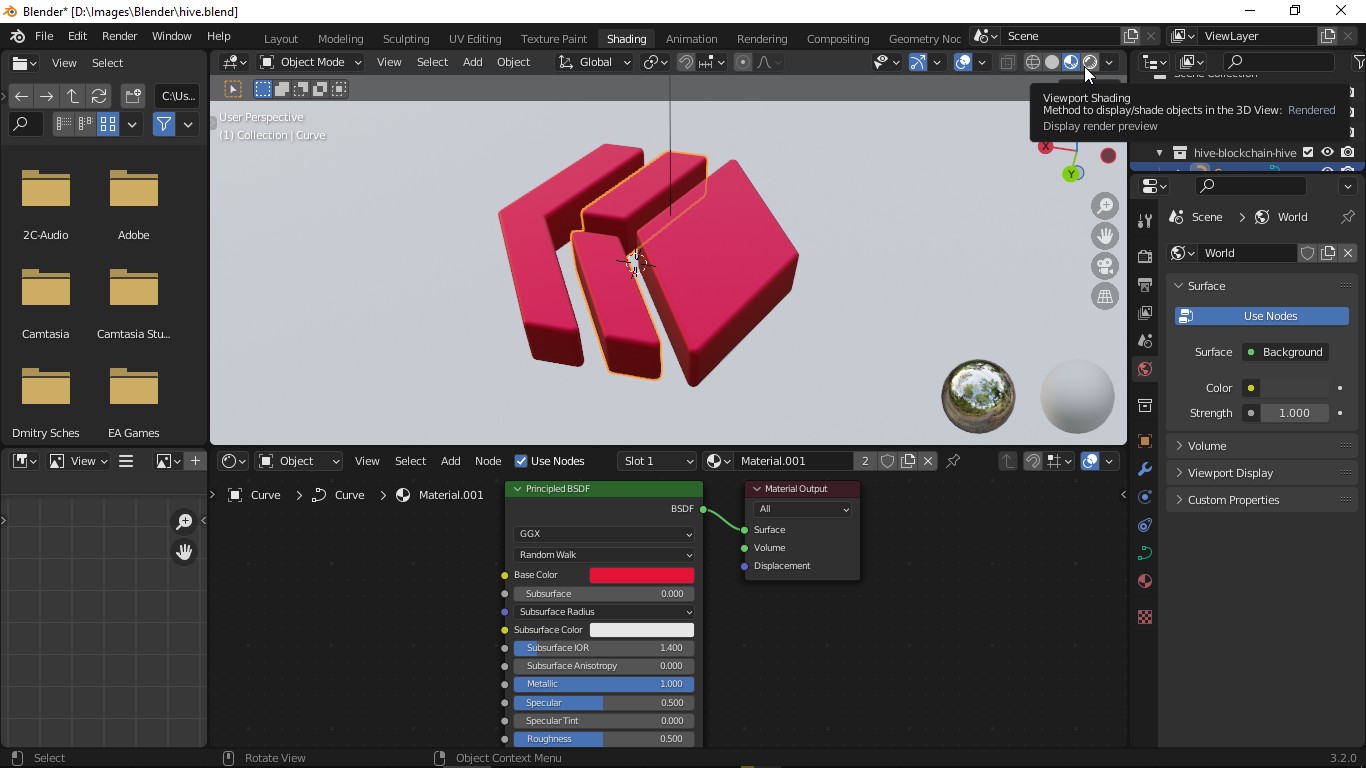Click the pan hand icon in the 3D viewport
This screenshot has height=768, width=1366.
tap(1105, 236)
